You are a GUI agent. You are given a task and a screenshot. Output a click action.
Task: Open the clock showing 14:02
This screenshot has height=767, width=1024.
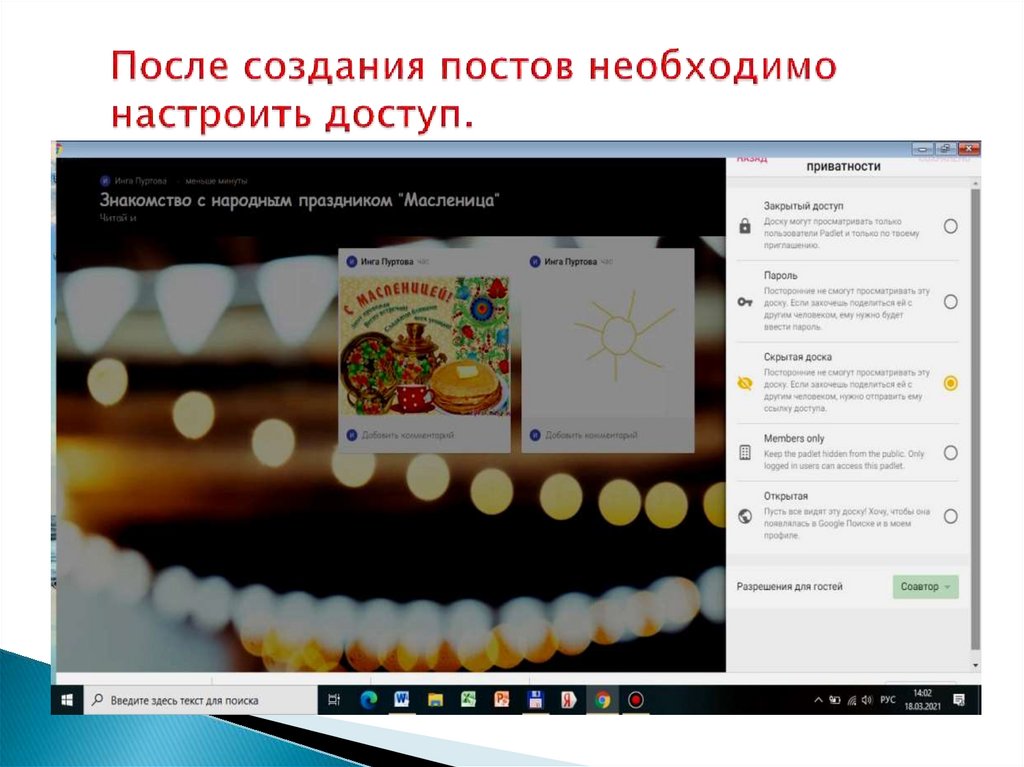click(x=922, y=700)
